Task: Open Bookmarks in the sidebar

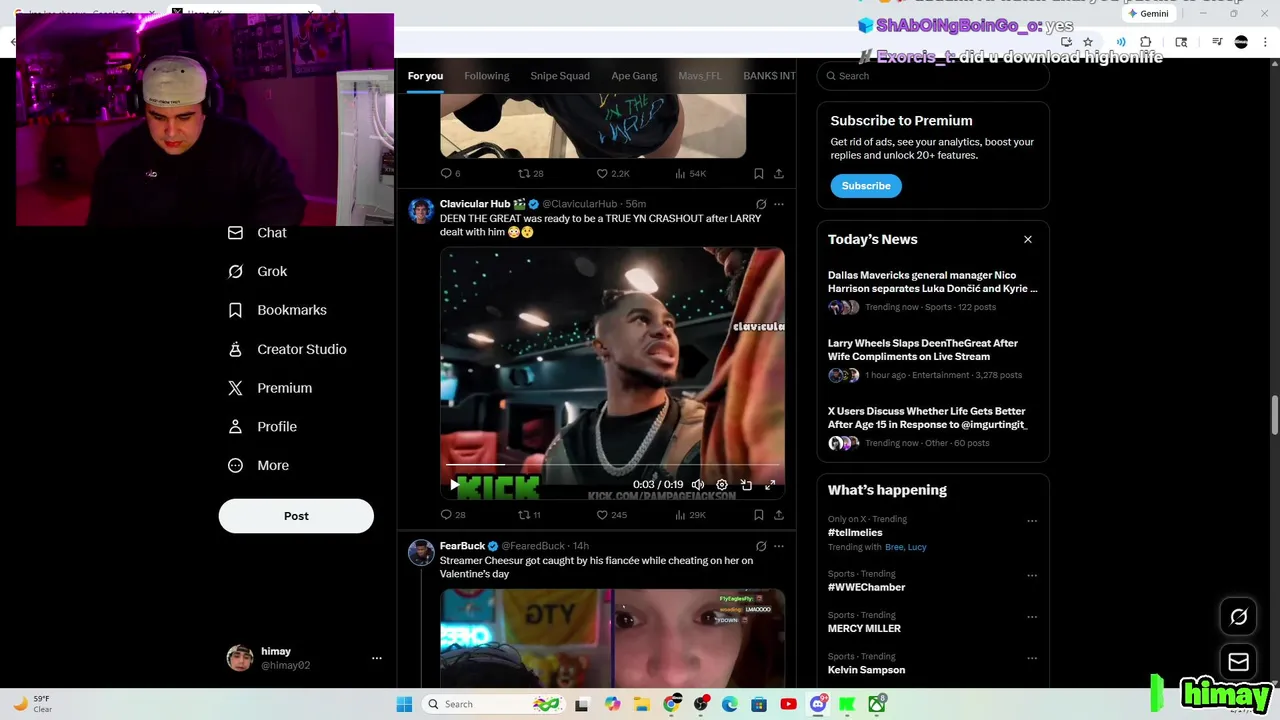Action: coord(277,310)
